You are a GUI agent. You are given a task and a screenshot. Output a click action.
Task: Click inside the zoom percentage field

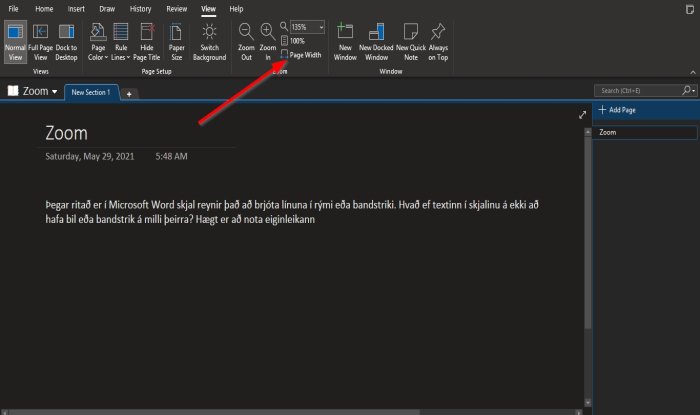click(304, 27)
